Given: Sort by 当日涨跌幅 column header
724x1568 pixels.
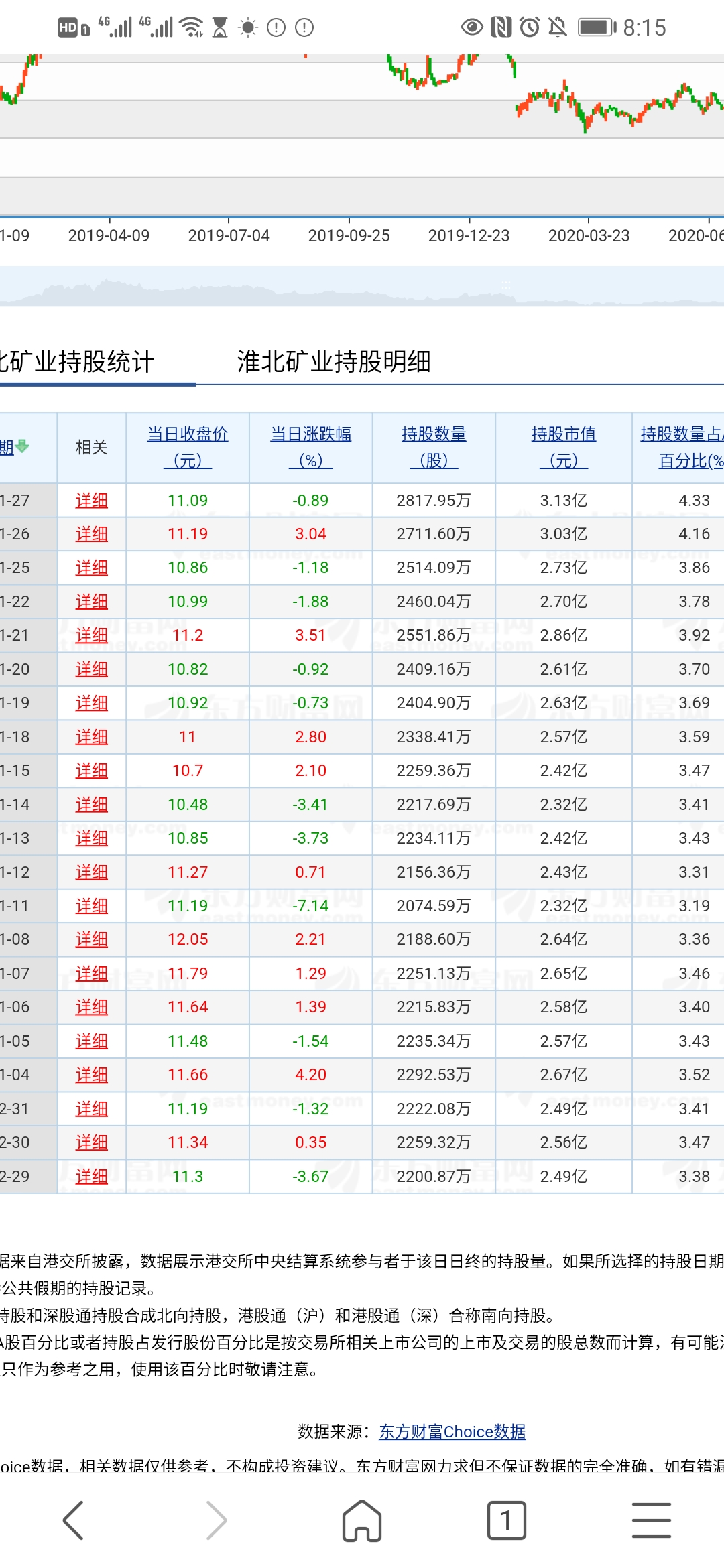Looking at the screenshot, I should click(311, 447).
